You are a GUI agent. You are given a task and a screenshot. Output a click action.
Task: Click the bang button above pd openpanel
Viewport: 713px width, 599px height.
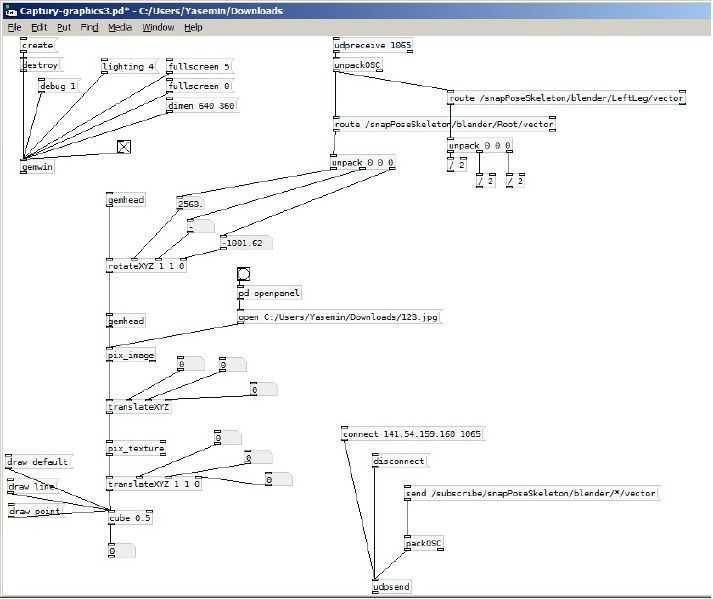coord(243,274)
